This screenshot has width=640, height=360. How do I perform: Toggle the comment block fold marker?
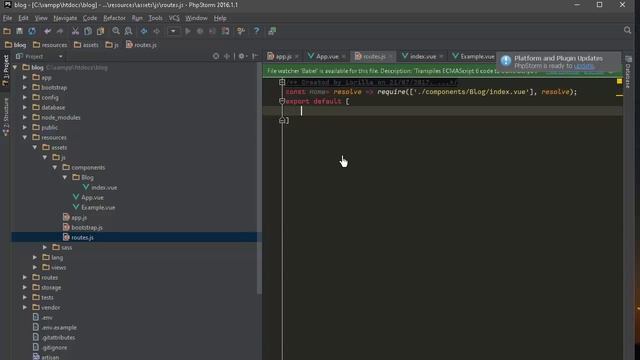[x=282, y=82]
